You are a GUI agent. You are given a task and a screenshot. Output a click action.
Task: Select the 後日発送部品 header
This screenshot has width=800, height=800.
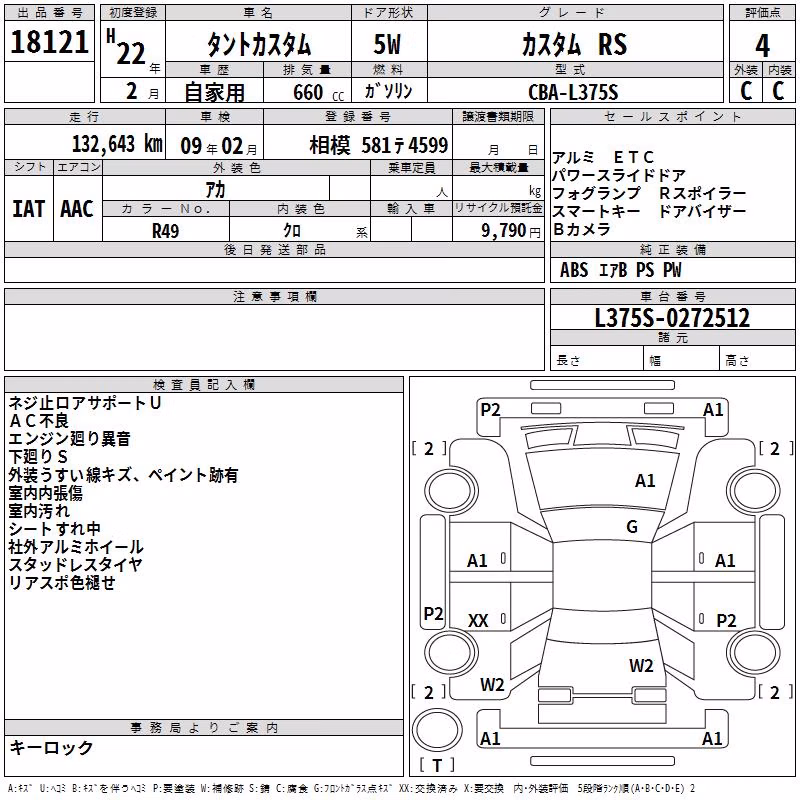coord(274,249)
